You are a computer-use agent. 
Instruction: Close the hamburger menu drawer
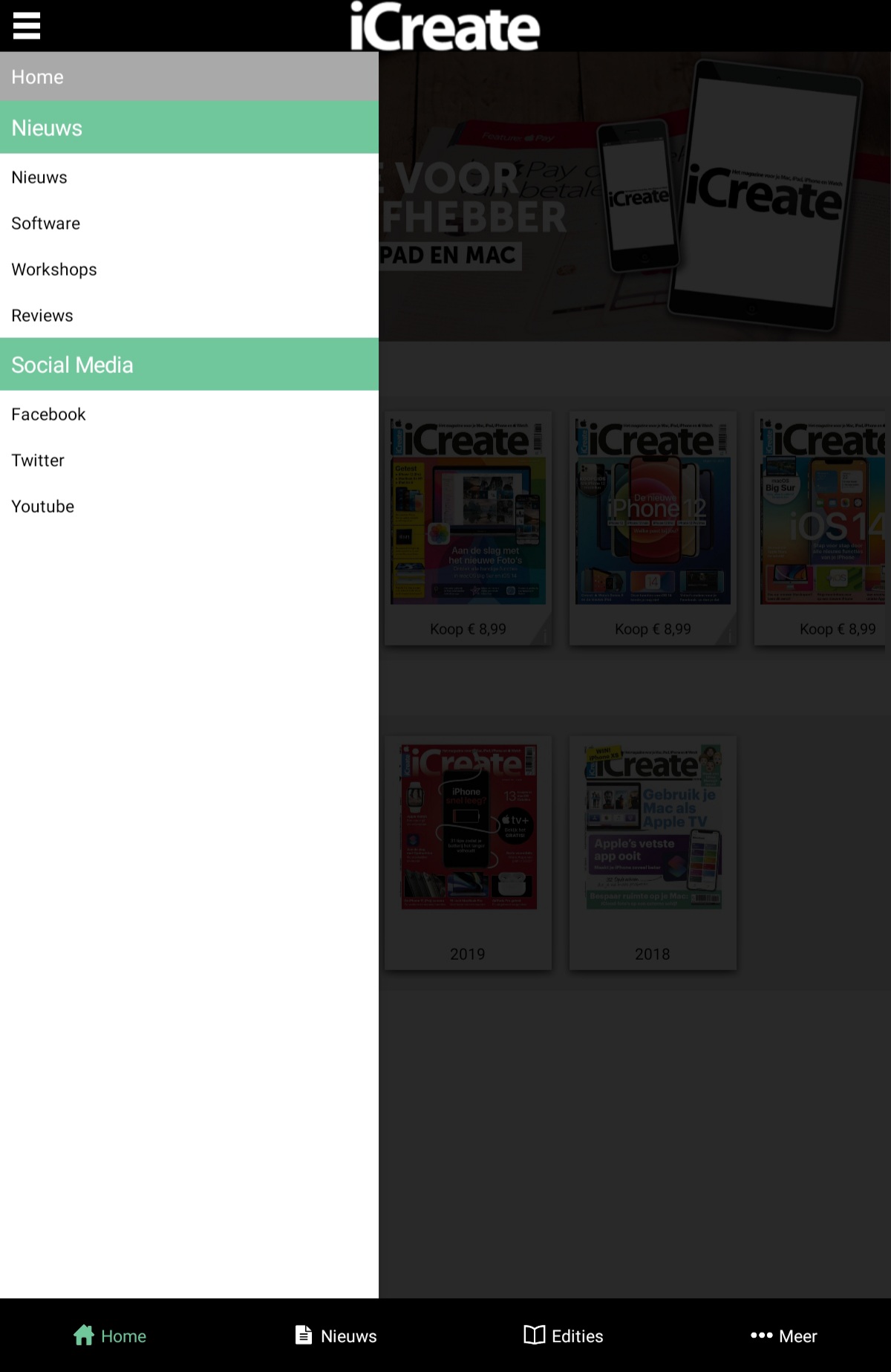[x=26, y=26]
